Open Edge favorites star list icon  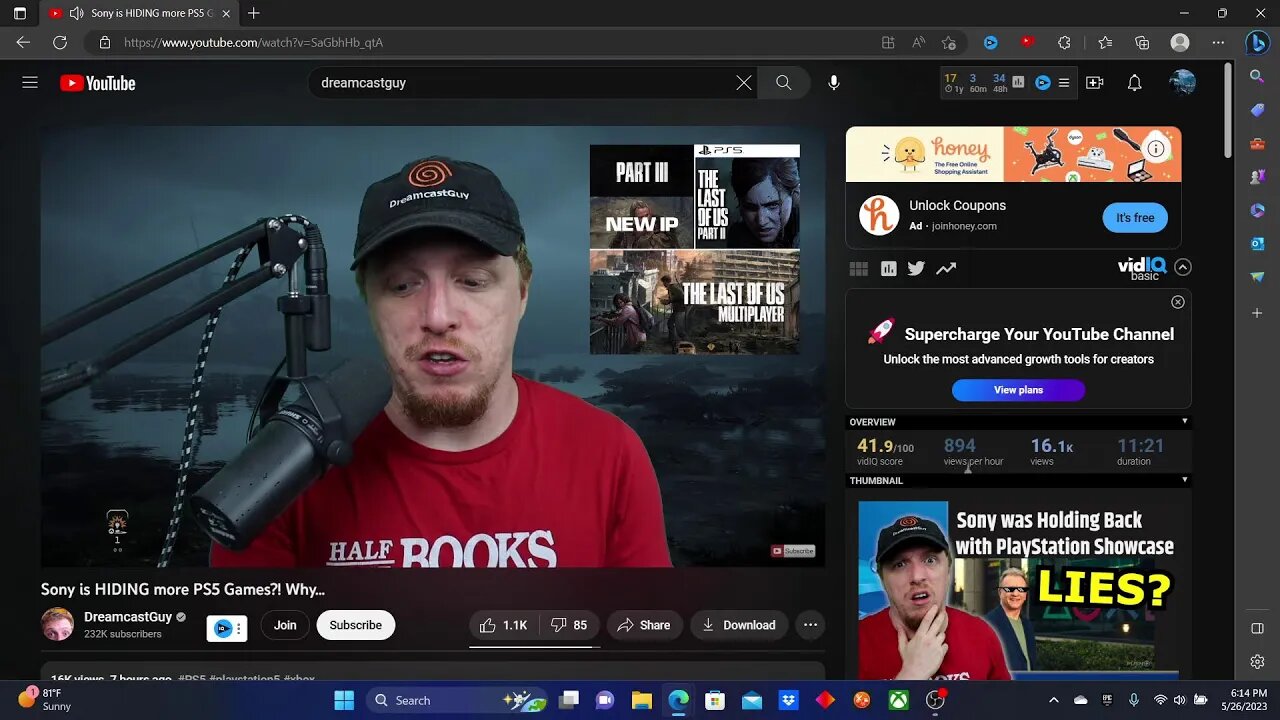pyautogui.click(x=1105, y=43)
